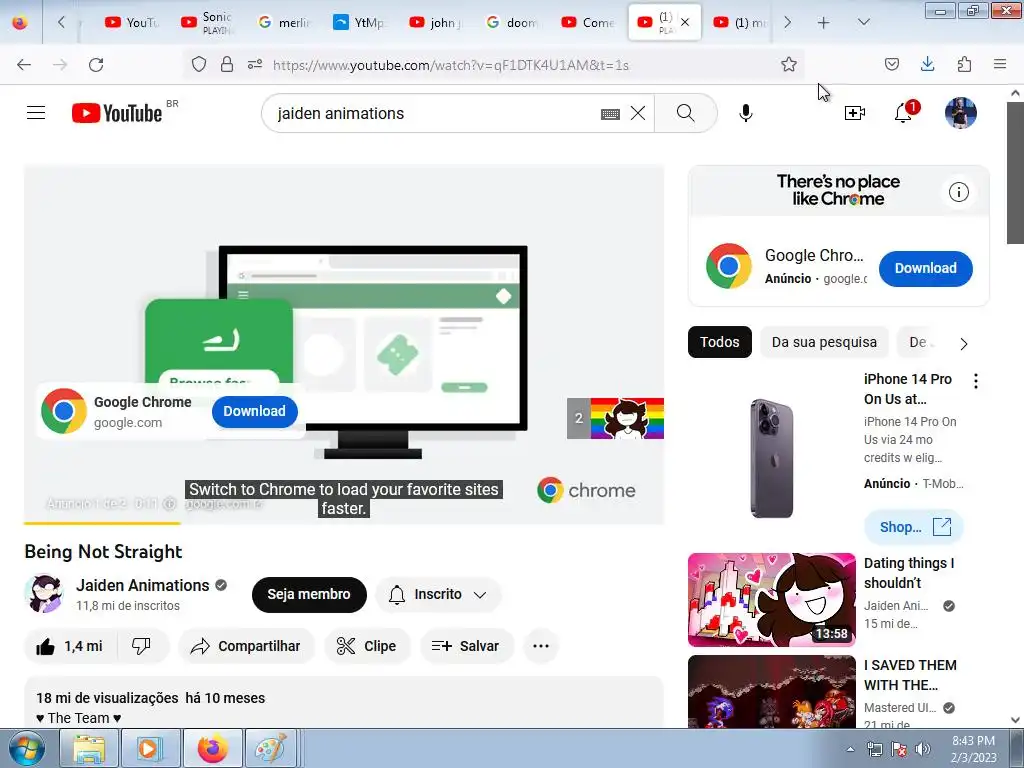Click the page vertical scrollbar thumb

[1015, 173]
